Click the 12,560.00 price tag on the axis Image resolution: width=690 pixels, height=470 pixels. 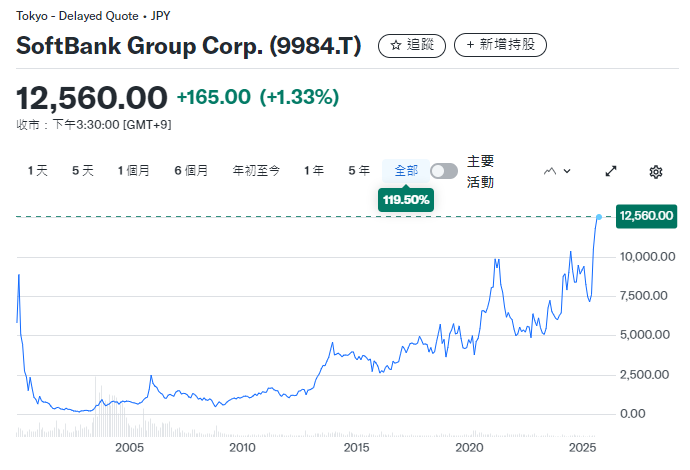point(647,216)
